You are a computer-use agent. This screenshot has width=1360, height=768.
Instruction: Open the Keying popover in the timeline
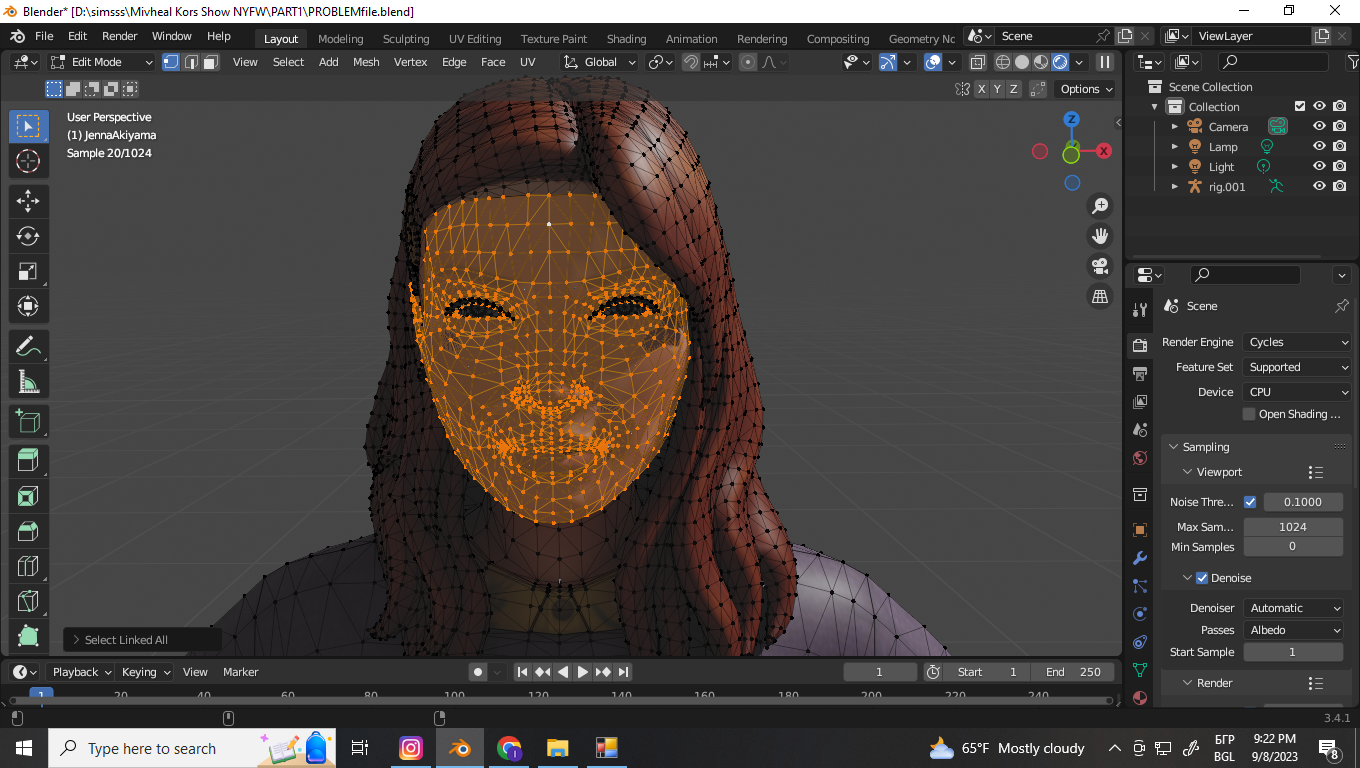point(145,672)
